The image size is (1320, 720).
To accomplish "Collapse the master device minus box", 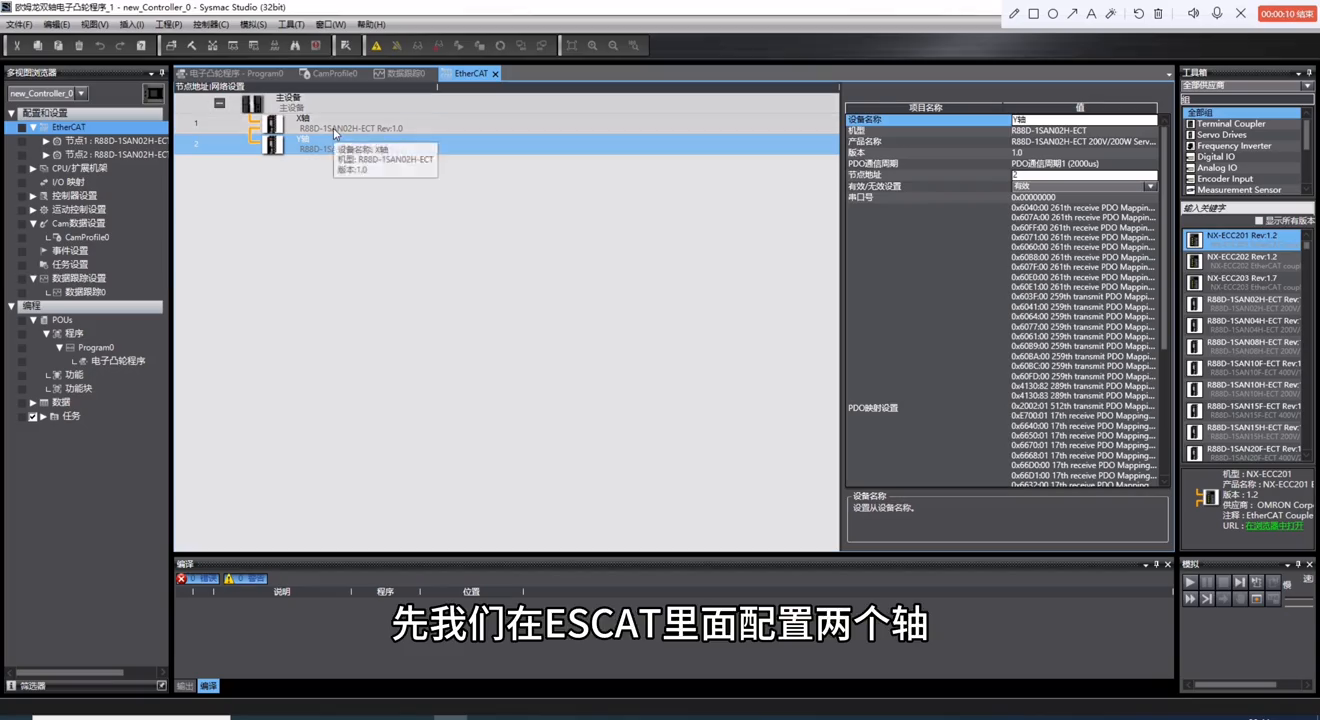I will (219, 103).
